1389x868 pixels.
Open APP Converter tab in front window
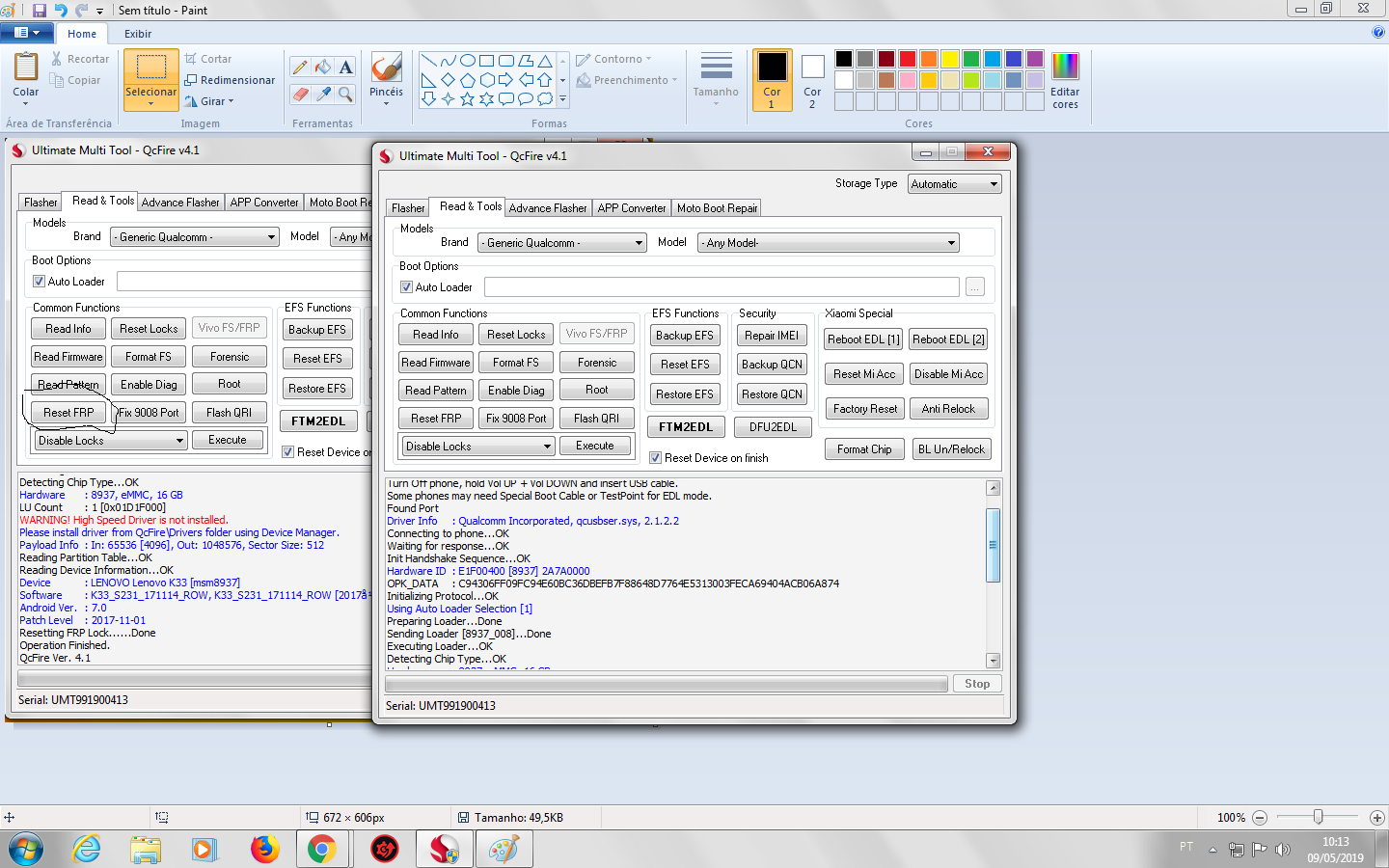click(632, 208)
